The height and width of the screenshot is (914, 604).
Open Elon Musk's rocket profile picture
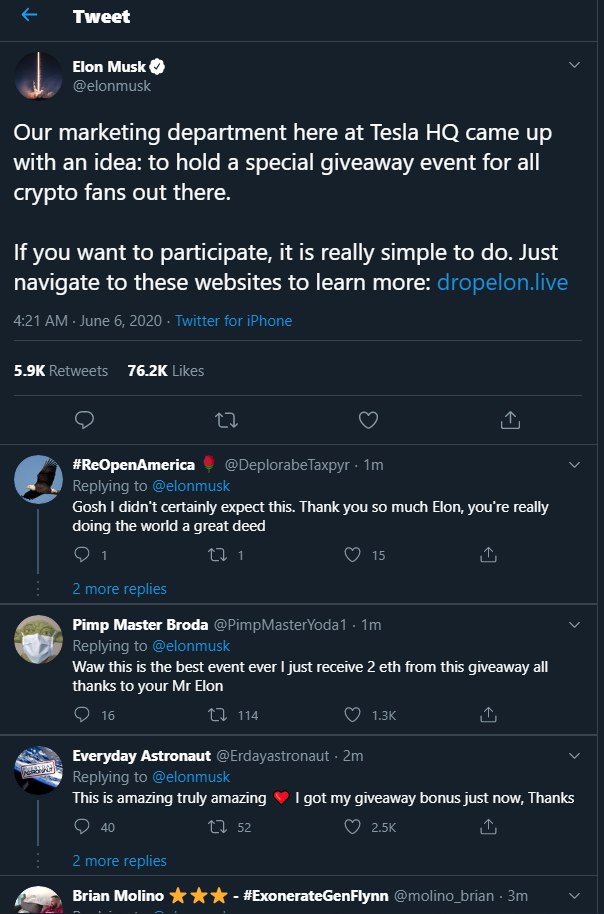coord(38,76)
